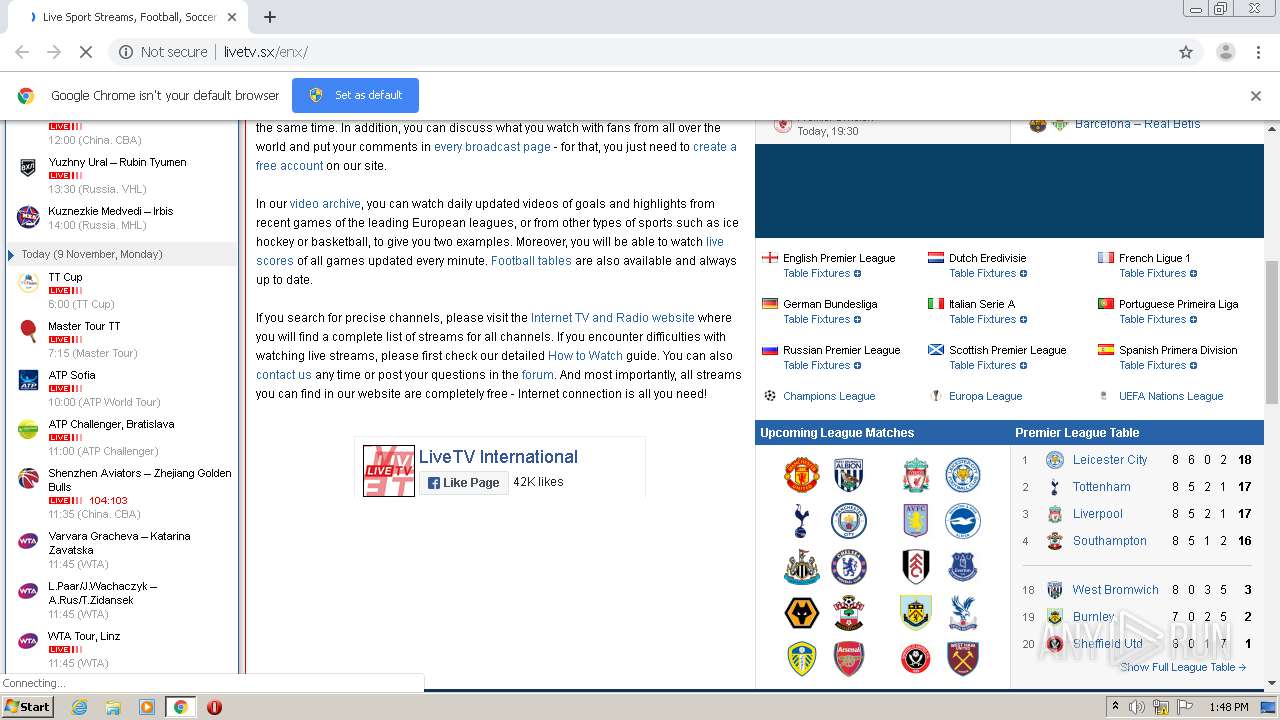Open the video archive link
Screen dimensions: 1280x720
pyautogui.click(x=325, y=204)
